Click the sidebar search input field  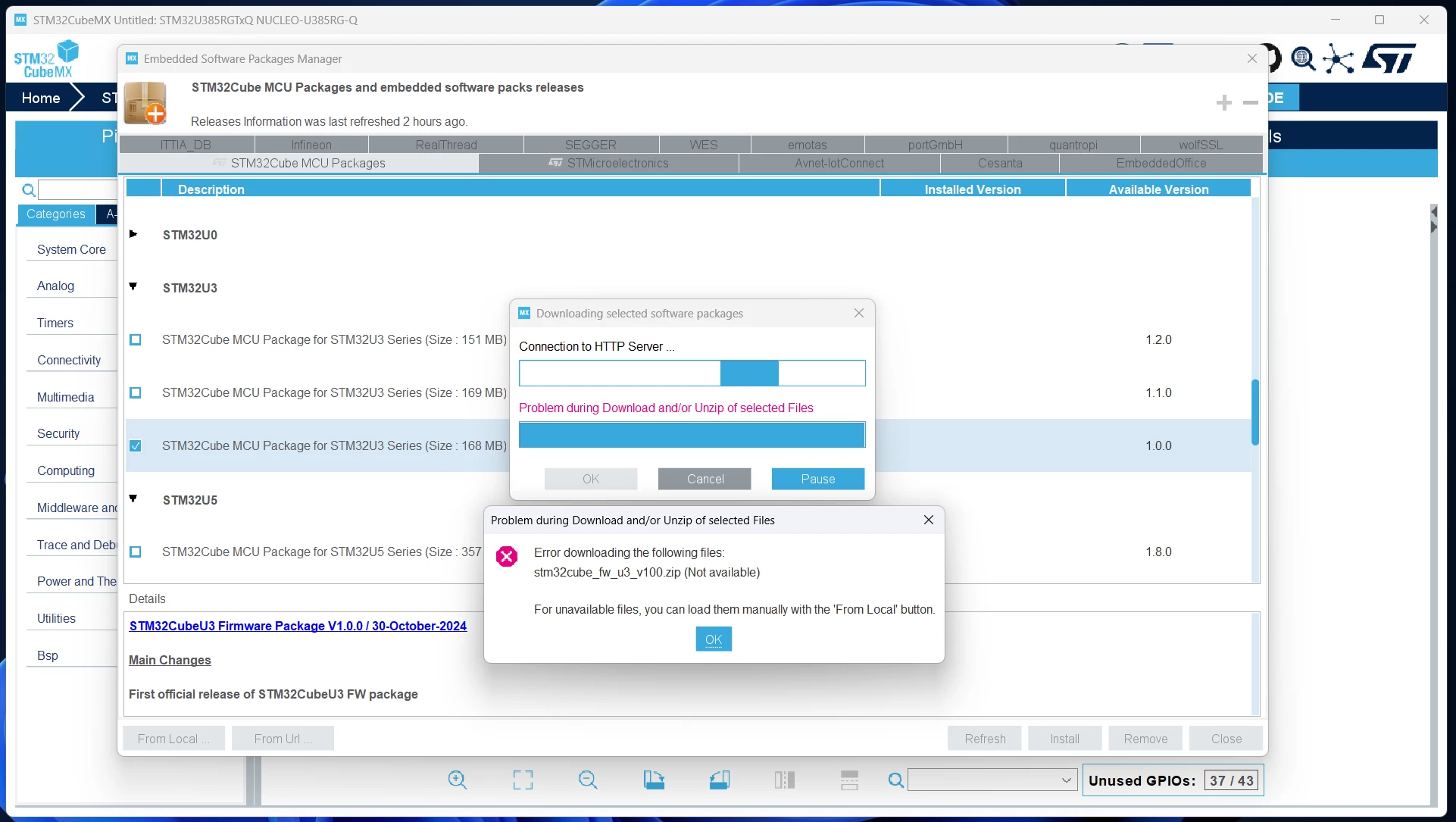point(79,189)
